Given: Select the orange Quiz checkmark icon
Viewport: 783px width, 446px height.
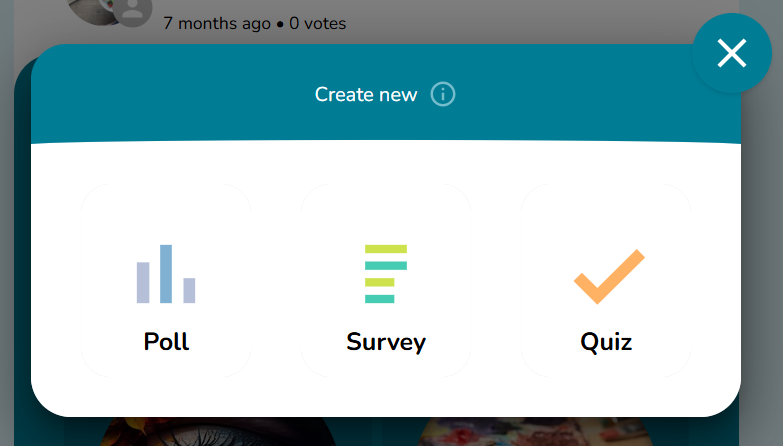Looking at the screenshot, I should (608, 276).
